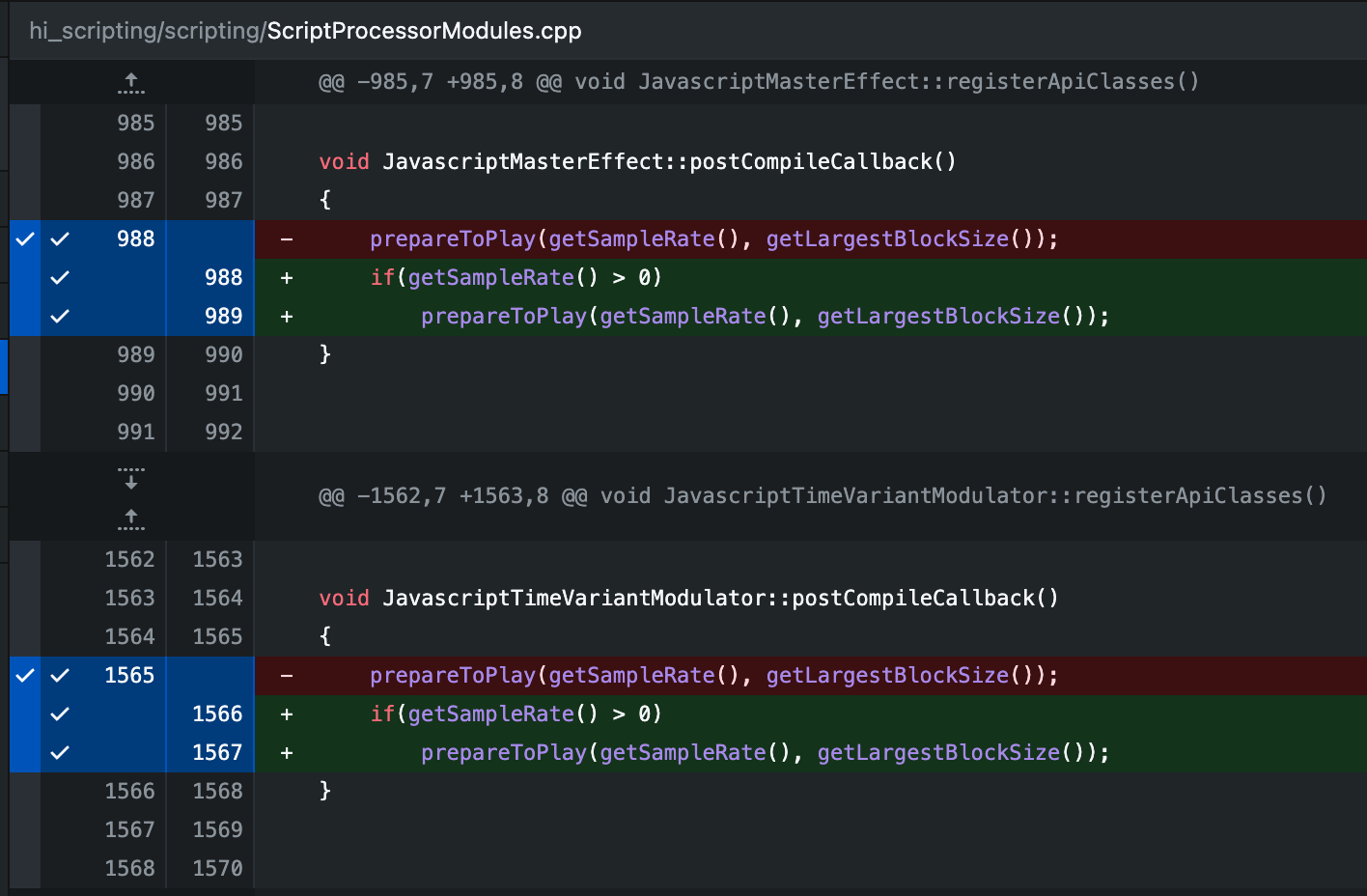Image resolution: width=1367 pixels, height=896 pixels.
Task: Unstage the entire first hunk via its gutter checkmark
Action: pyautogui.click(x=24, y=238)
